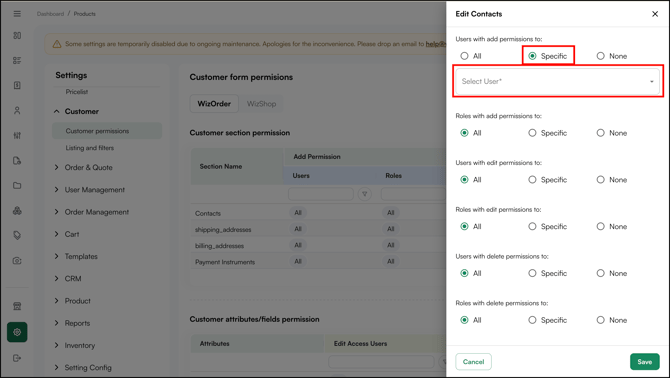Image resolution: width=670 pixels, height=378 pixels.
Task: Open the Select User dropdown
Action: (x=558, y=81)
